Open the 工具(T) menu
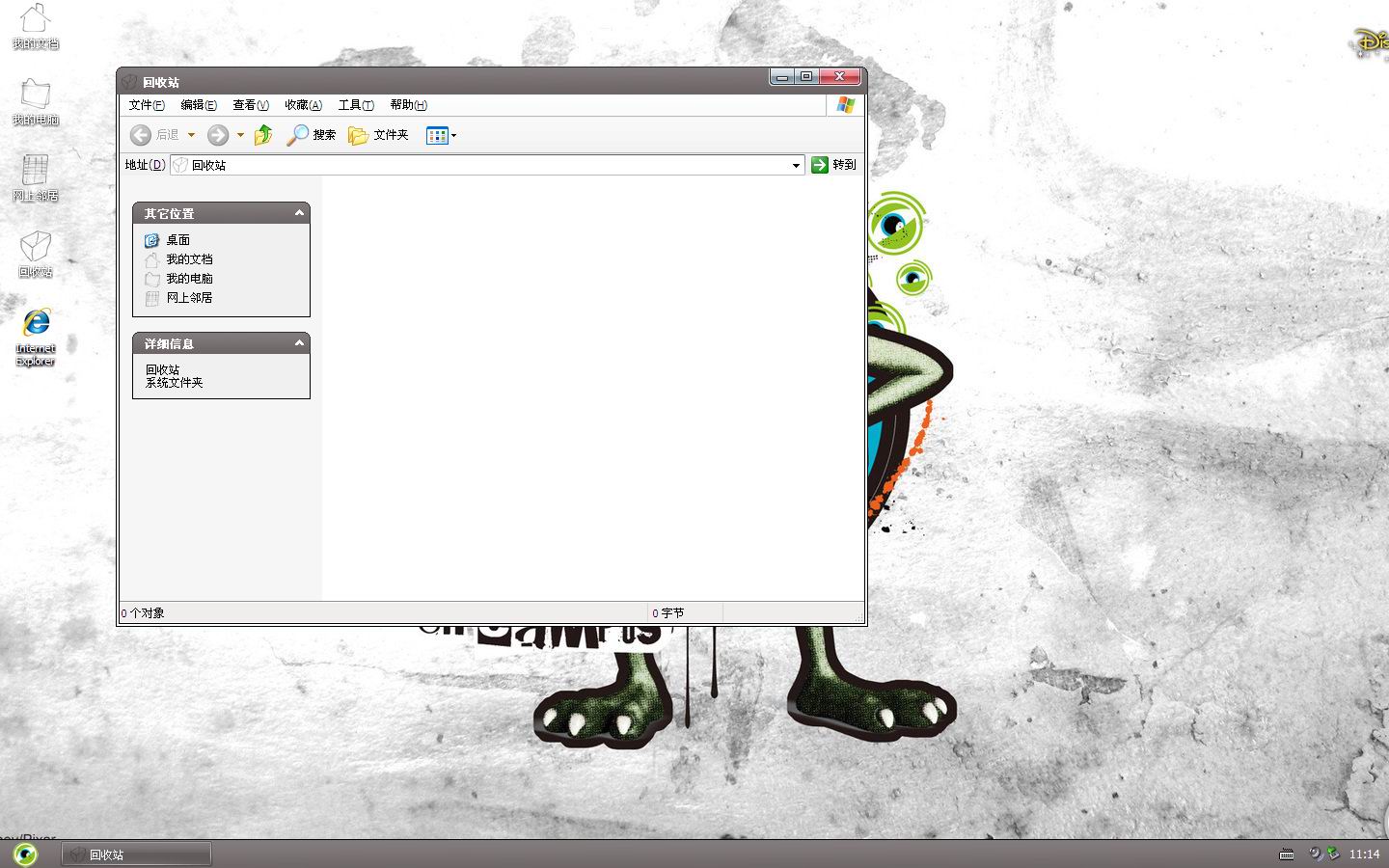Screen dimensions: 1389x868 click(356, 105)
